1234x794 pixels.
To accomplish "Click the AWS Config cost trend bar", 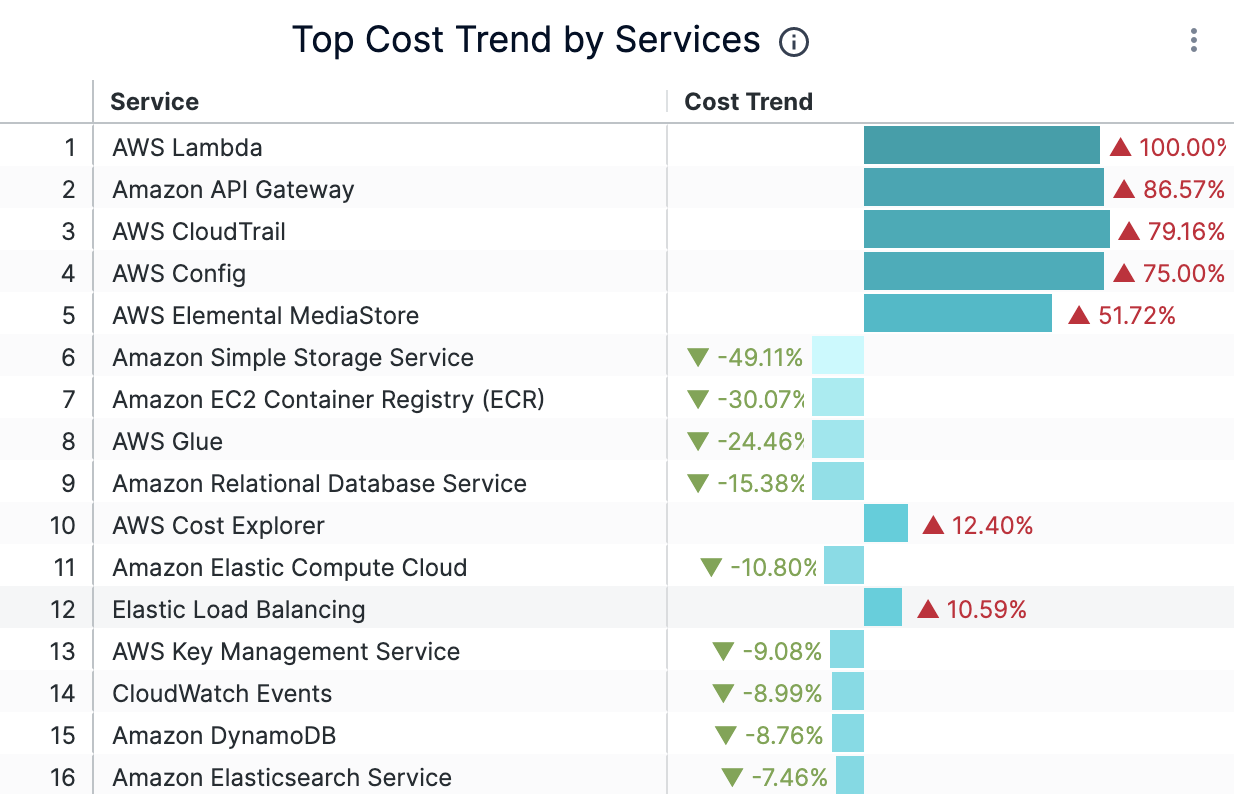I will coord(983,274).
